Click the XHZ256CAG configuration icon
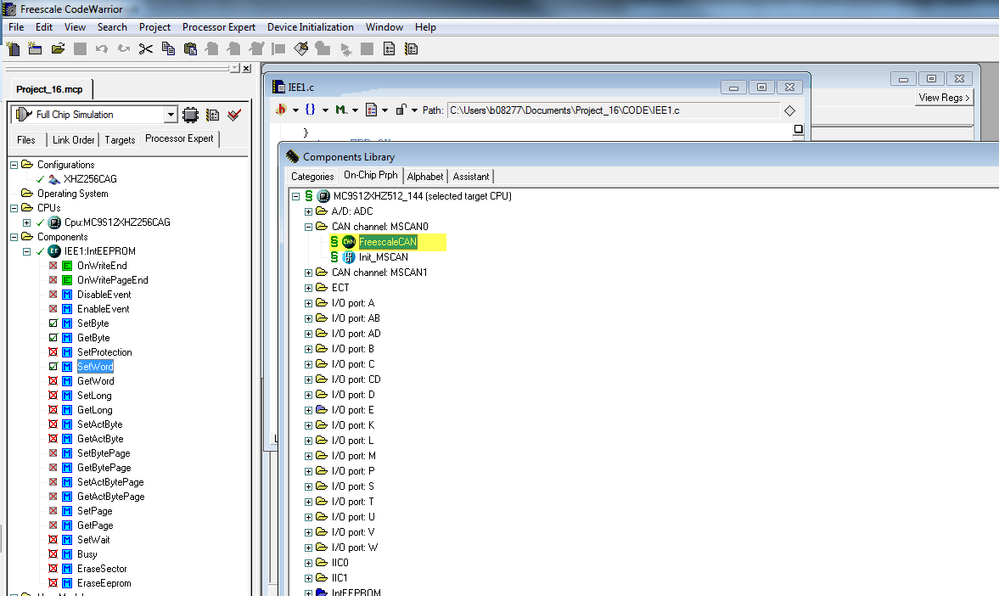 55,179
